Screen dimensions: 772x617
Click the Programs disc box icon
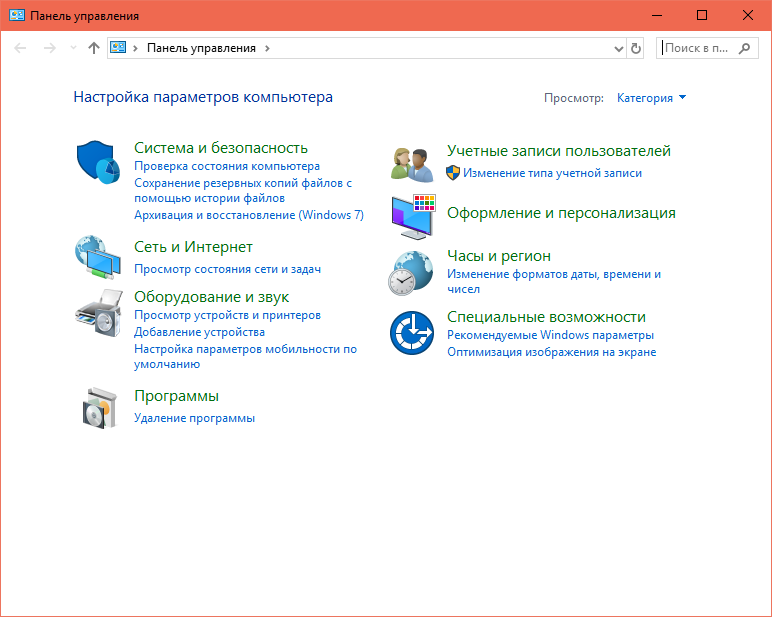click(x=100, y=408)
